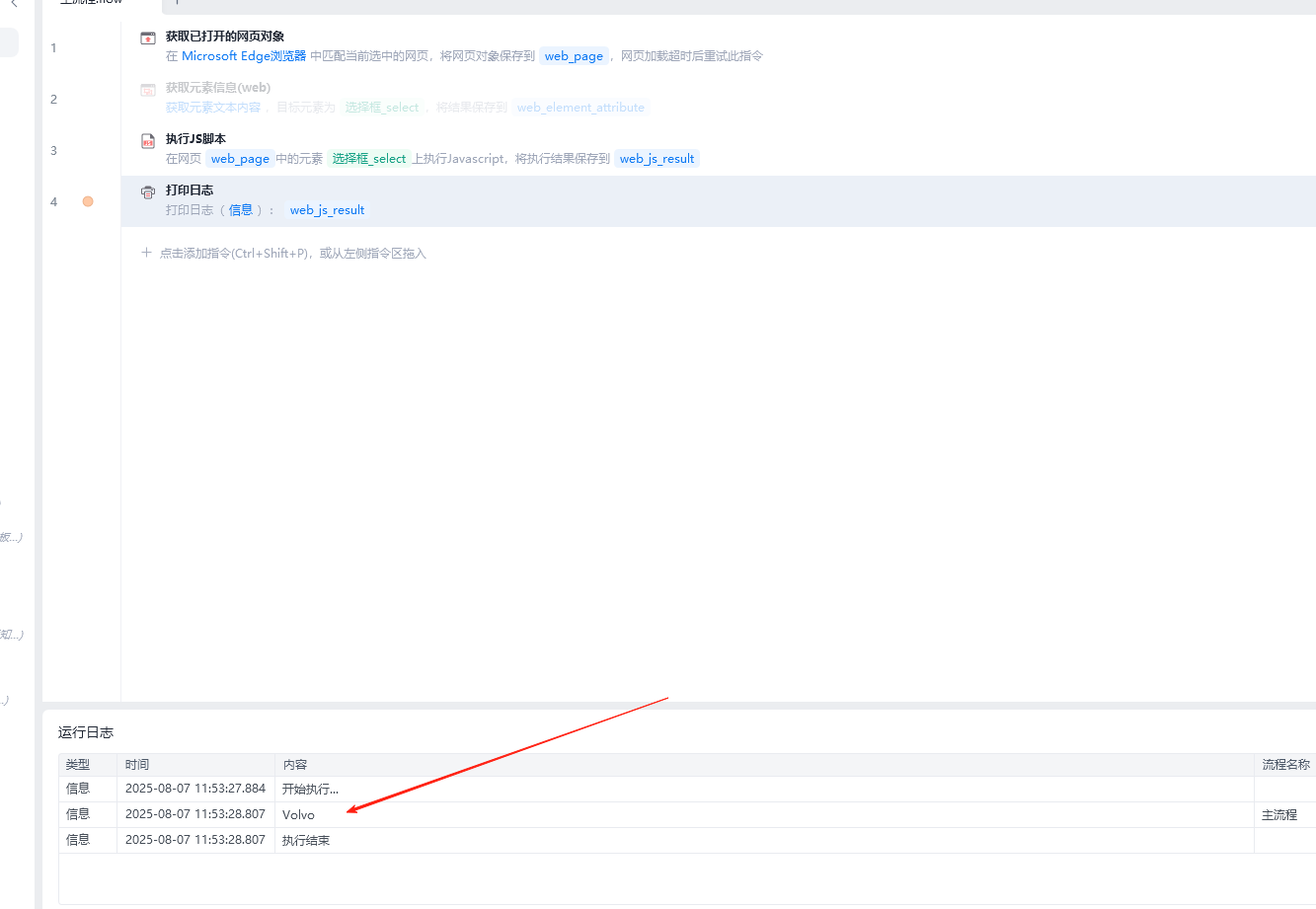The height and width of the screenshot is (909, 1316).
Task: Click line number 4 in the gutter
Action: 53,202
